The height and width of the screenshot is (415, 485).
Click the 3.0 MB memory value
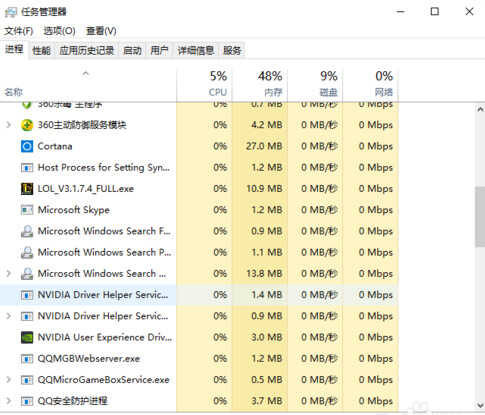tap(267, 337)
